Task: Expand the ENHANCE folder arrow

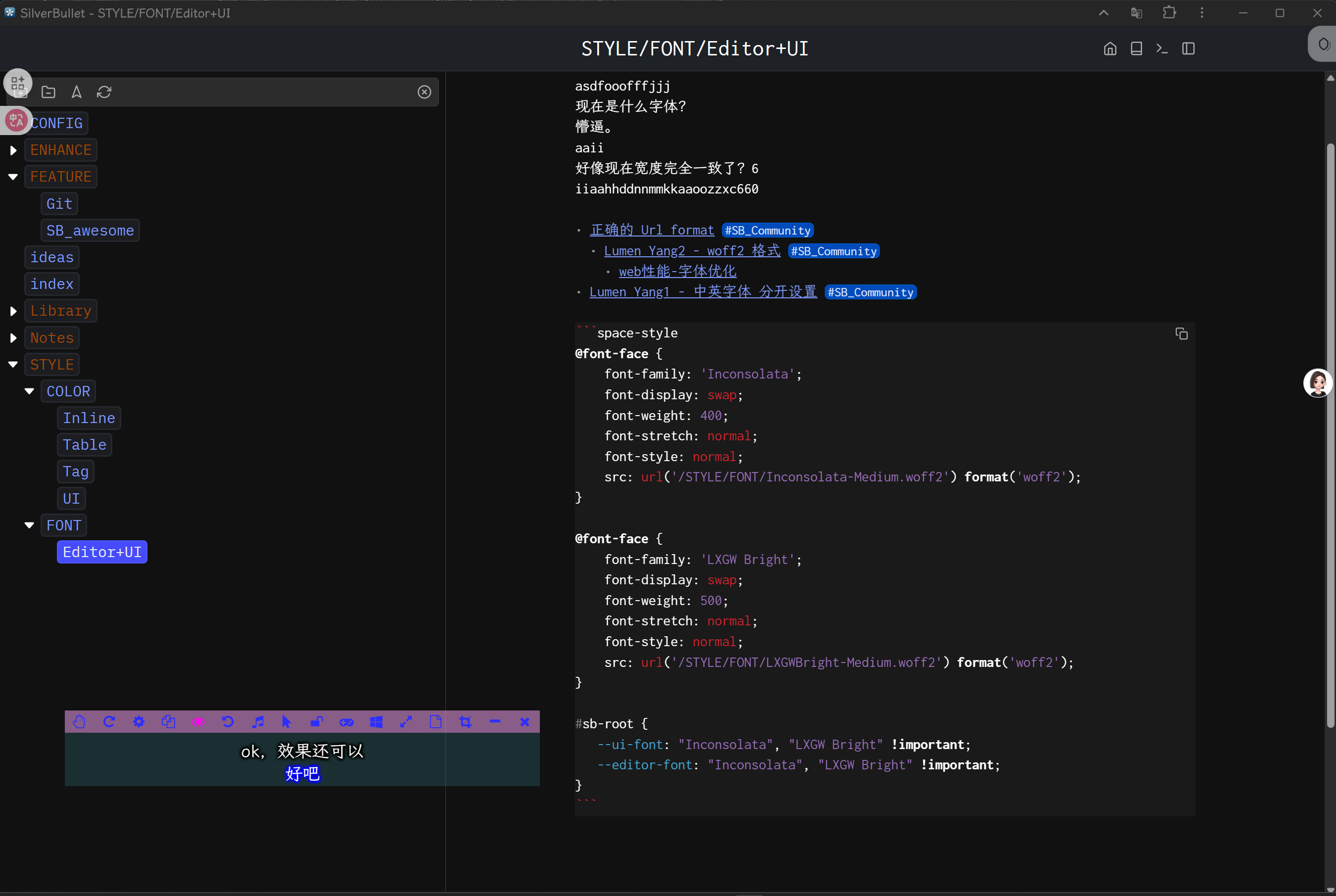Action: (13, 150)
